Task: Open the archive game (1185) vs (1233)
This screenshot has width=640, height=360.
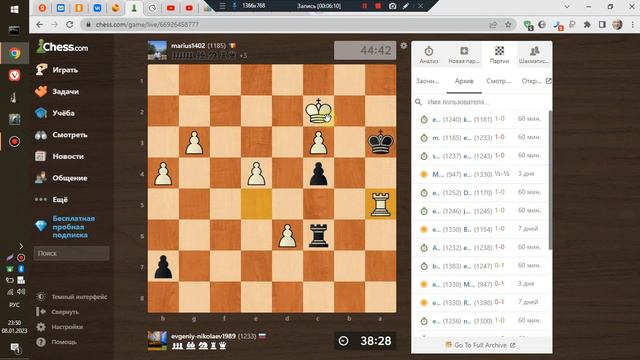Action: tap(480, 138)
